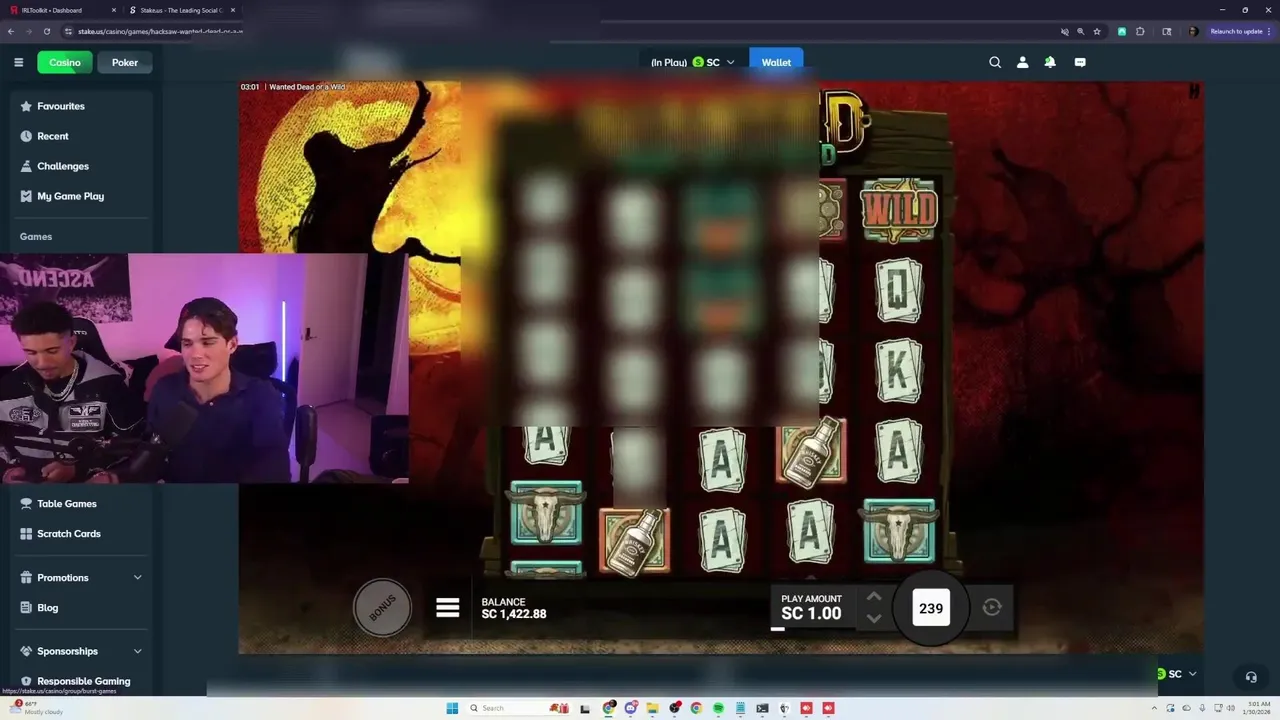Open the user profile icon

(1022, 62)
